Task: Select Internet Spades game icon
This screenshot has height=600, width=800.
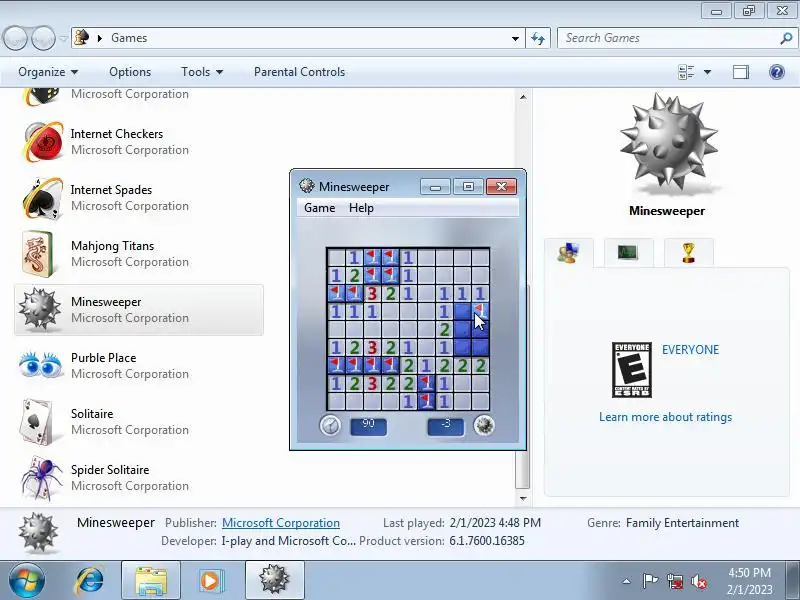Action: click(x=43, y=198)
